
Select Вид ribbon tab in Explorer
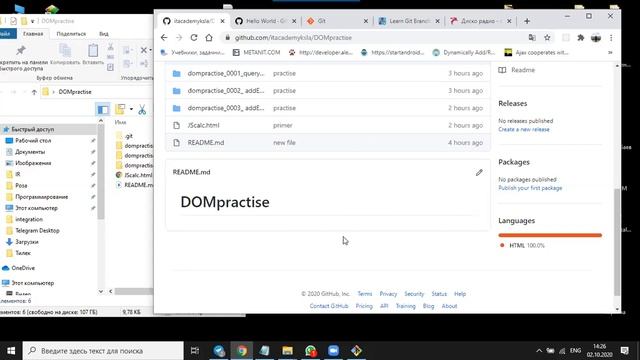(x=104, y=34)
